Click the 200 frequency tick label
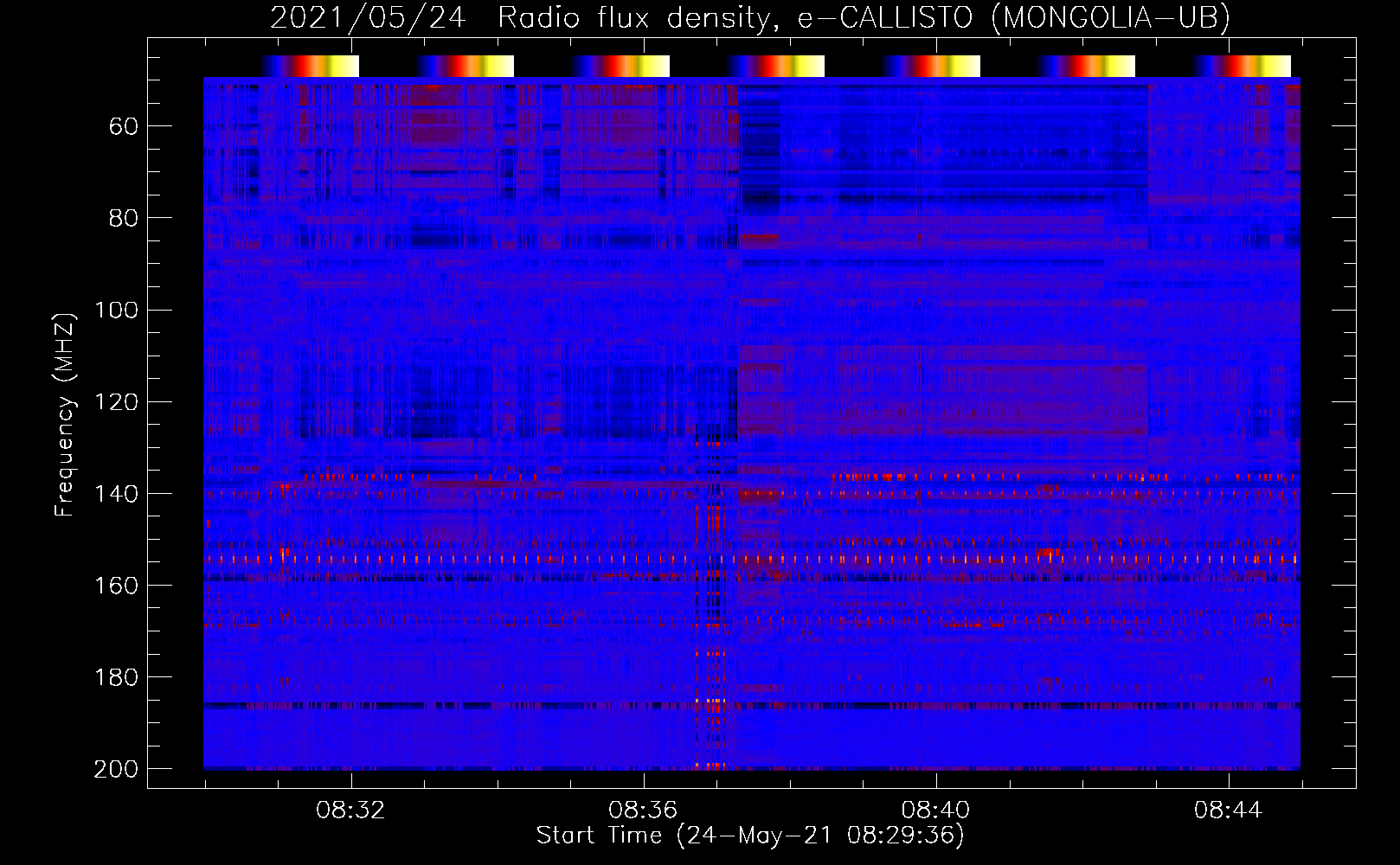Image resolution: width=1400 pixels, height=865 pixels. point(116,769)
